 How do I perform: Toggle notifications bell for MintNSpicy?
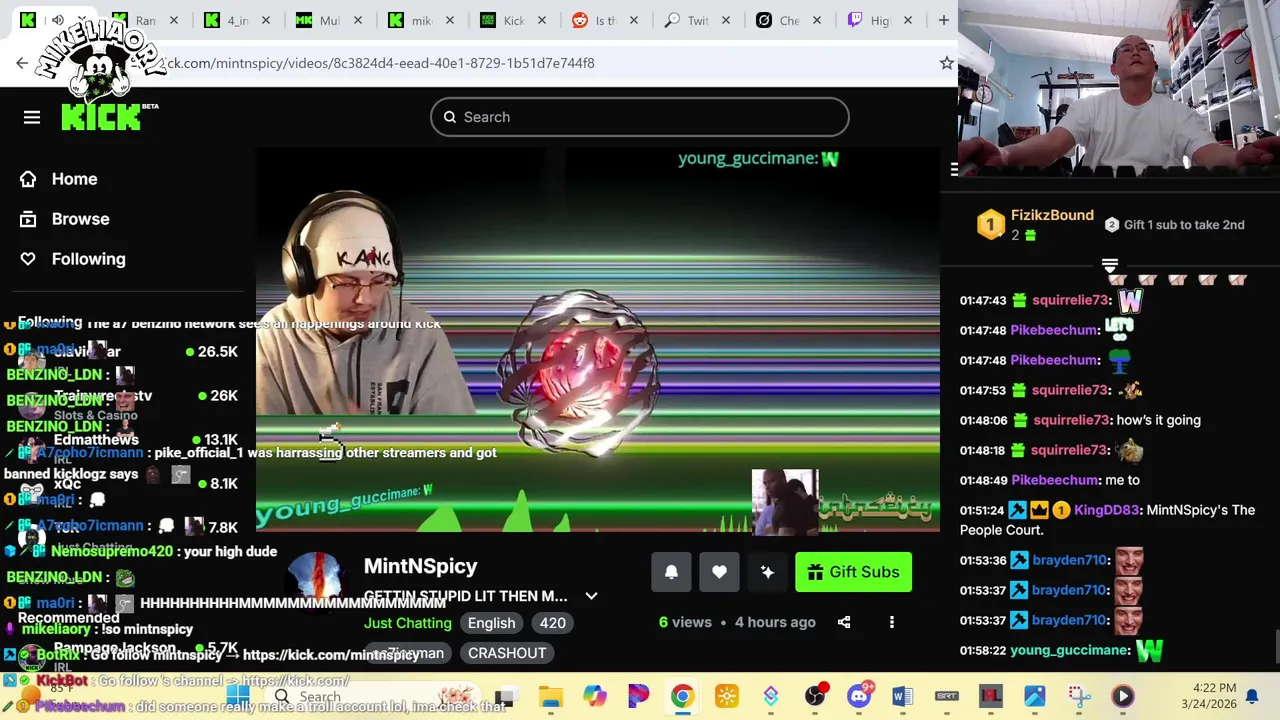(x=671, y=572)
